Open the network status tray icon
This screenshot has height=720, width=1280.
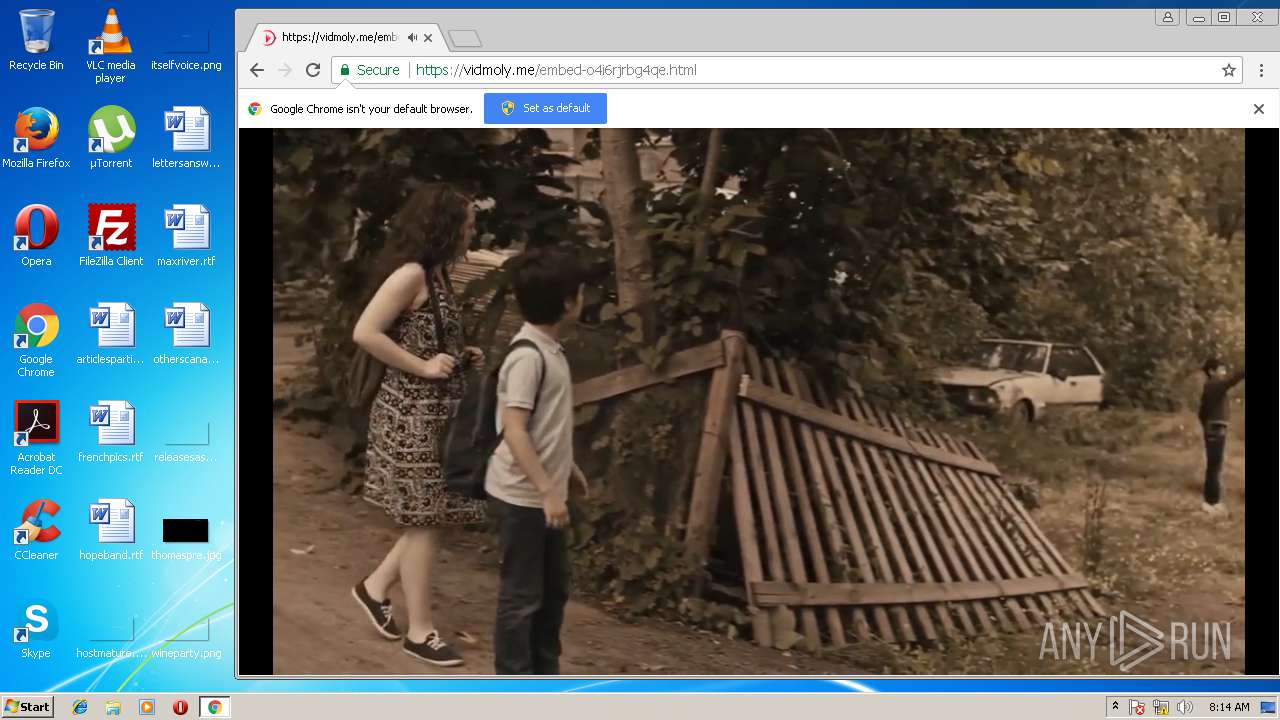[x=1161, y=708]
